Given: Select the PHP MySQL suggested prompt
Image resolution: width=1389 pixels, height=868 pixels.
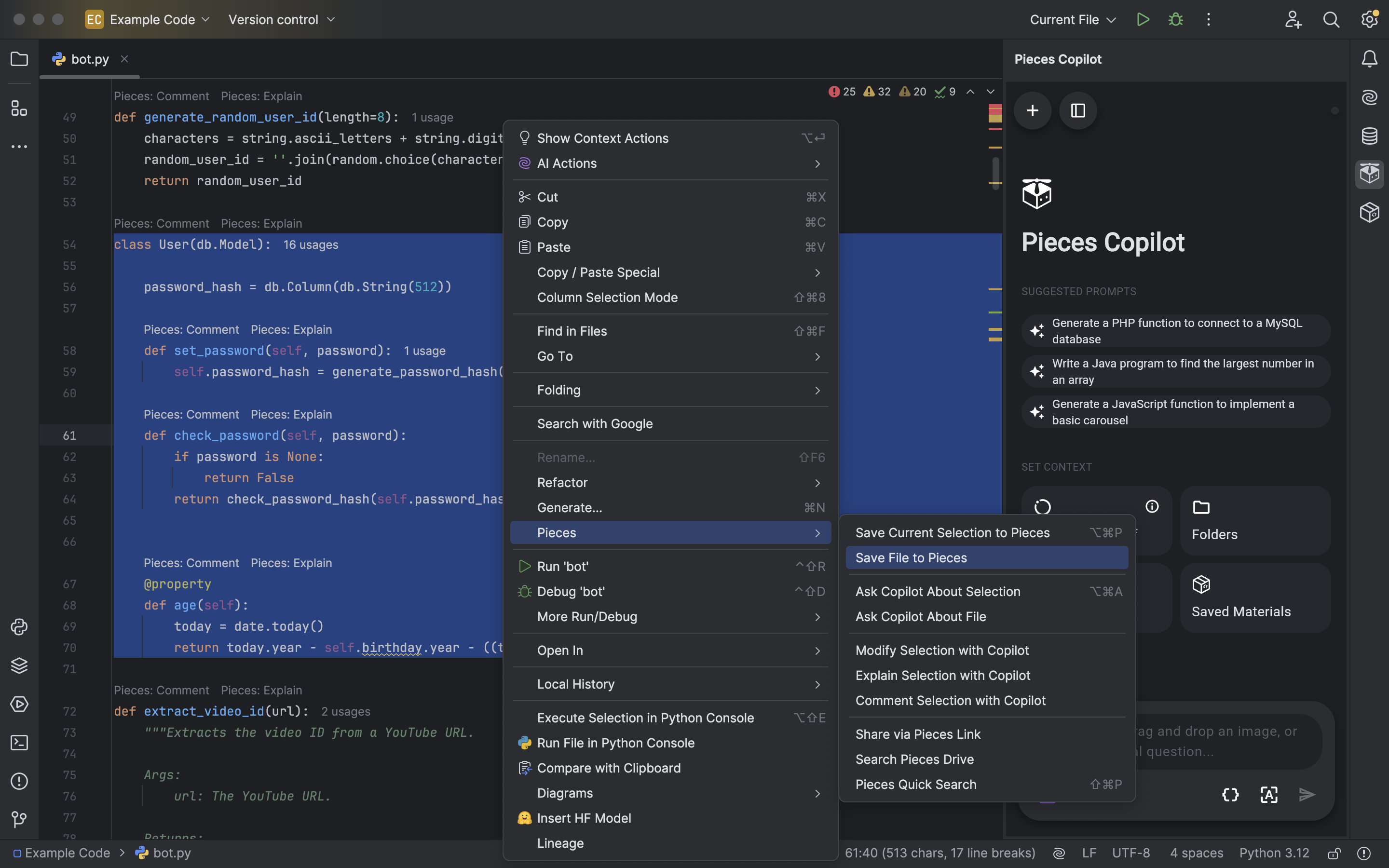Looking at the screenshot, I should click(x=1175, y=331).
